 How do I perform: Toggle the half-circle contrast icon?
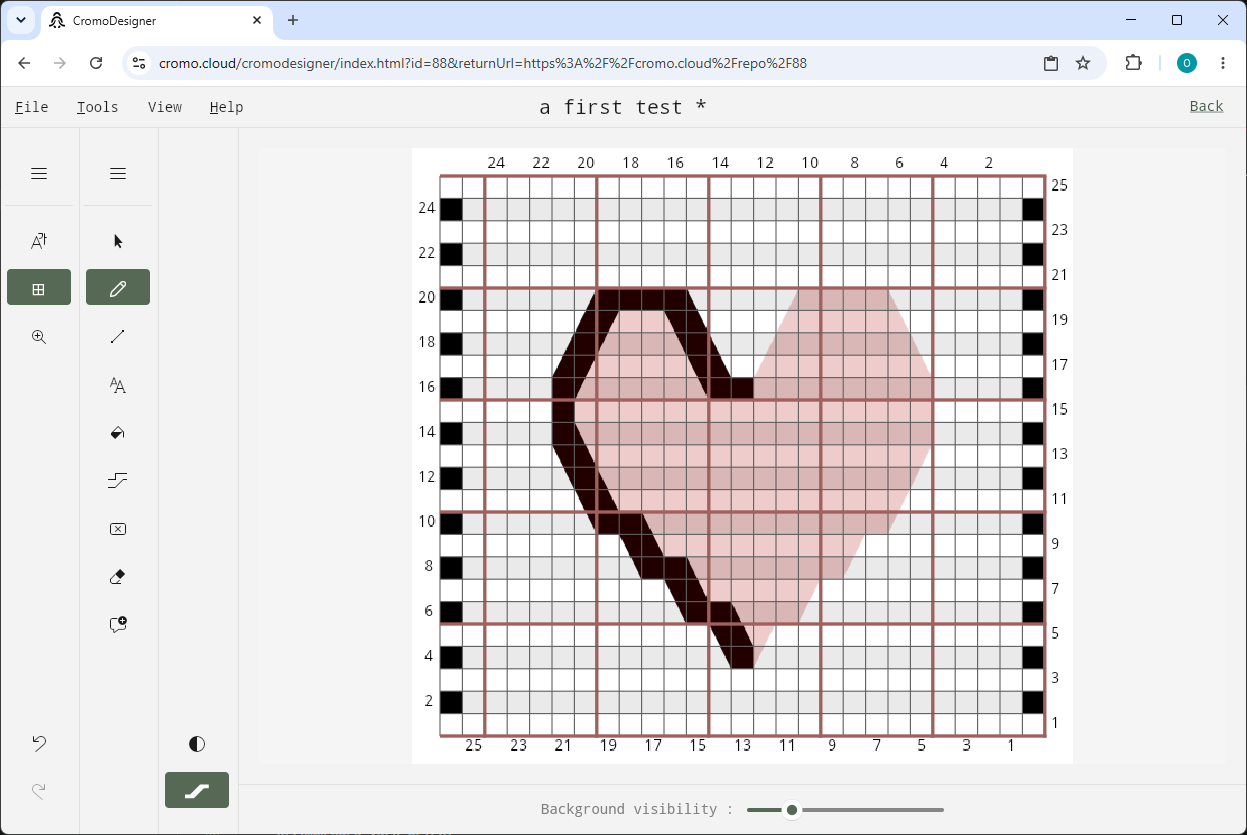point(197,744)
